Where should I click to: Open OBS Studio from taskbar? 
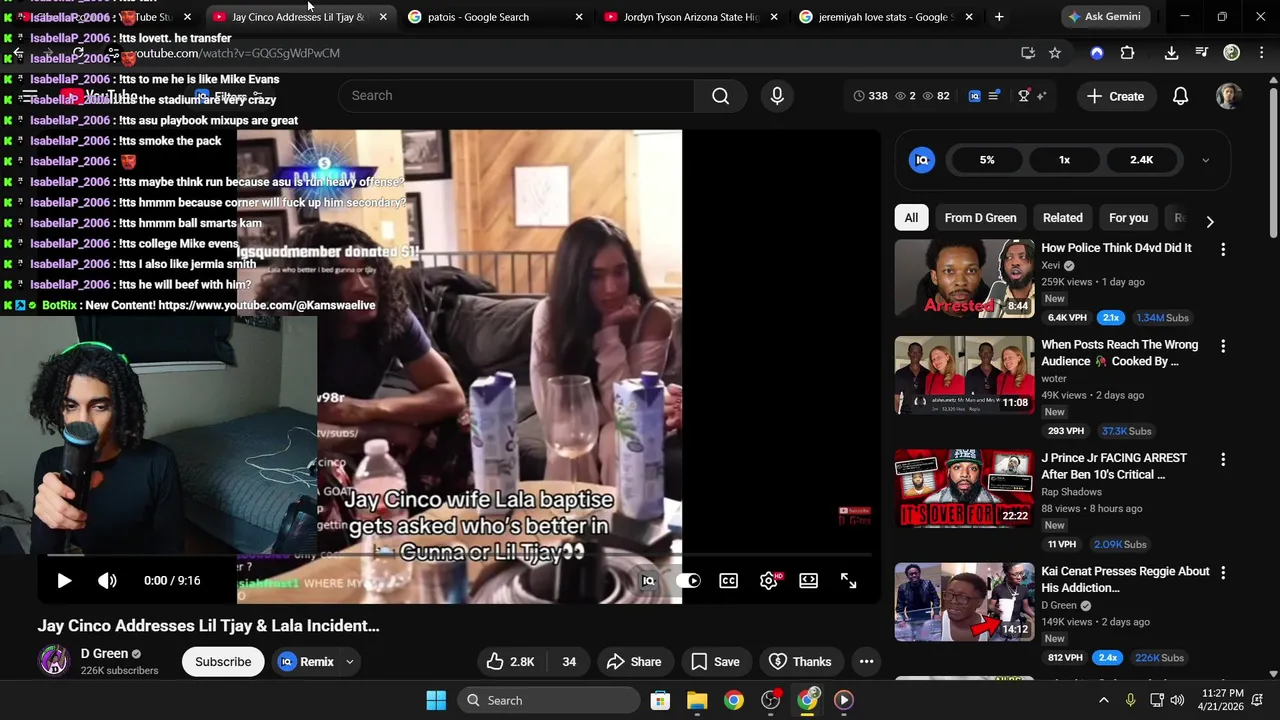[771, 700]
